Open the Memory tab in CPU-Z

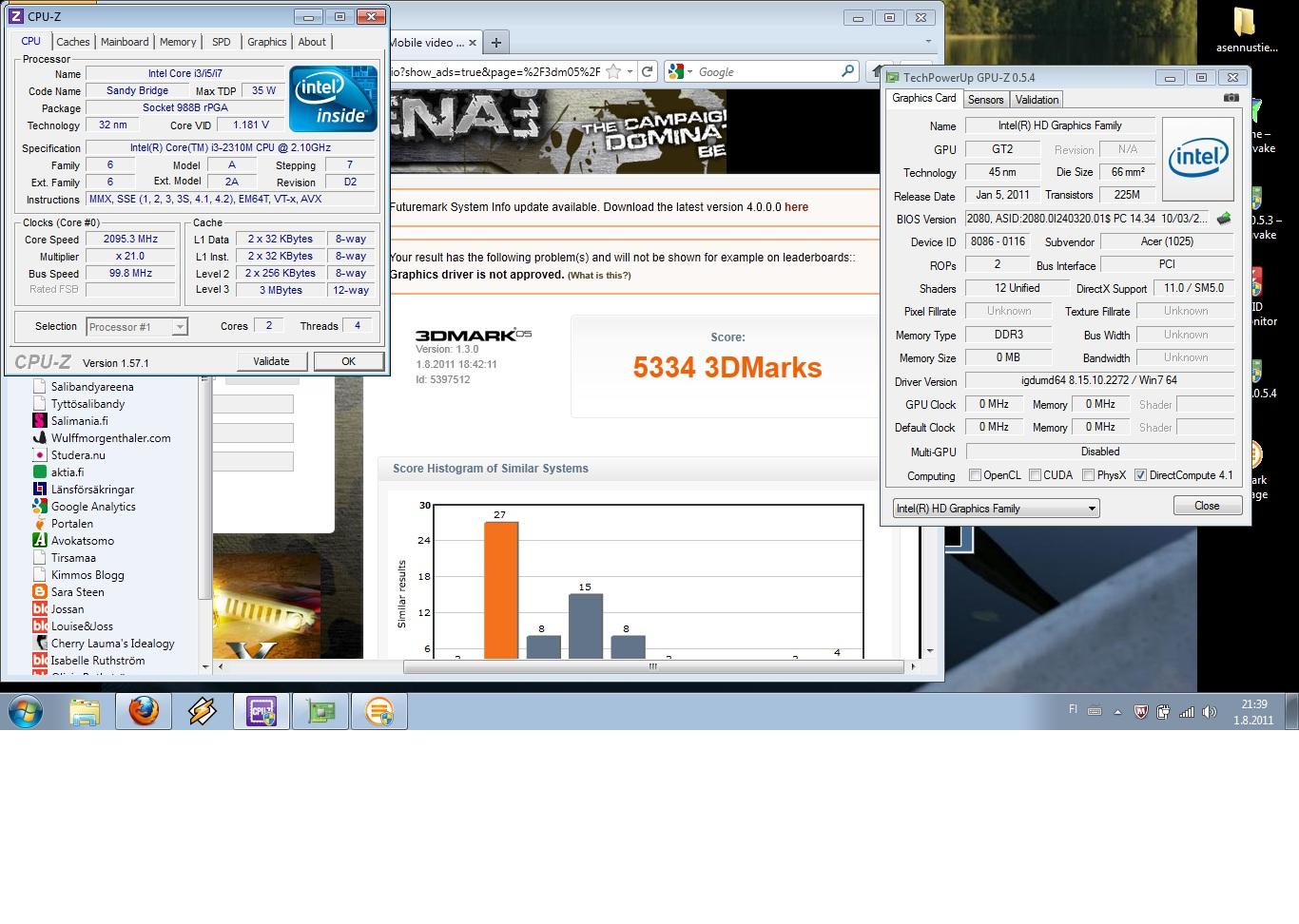pyautogui.click(x=178, y=42)
